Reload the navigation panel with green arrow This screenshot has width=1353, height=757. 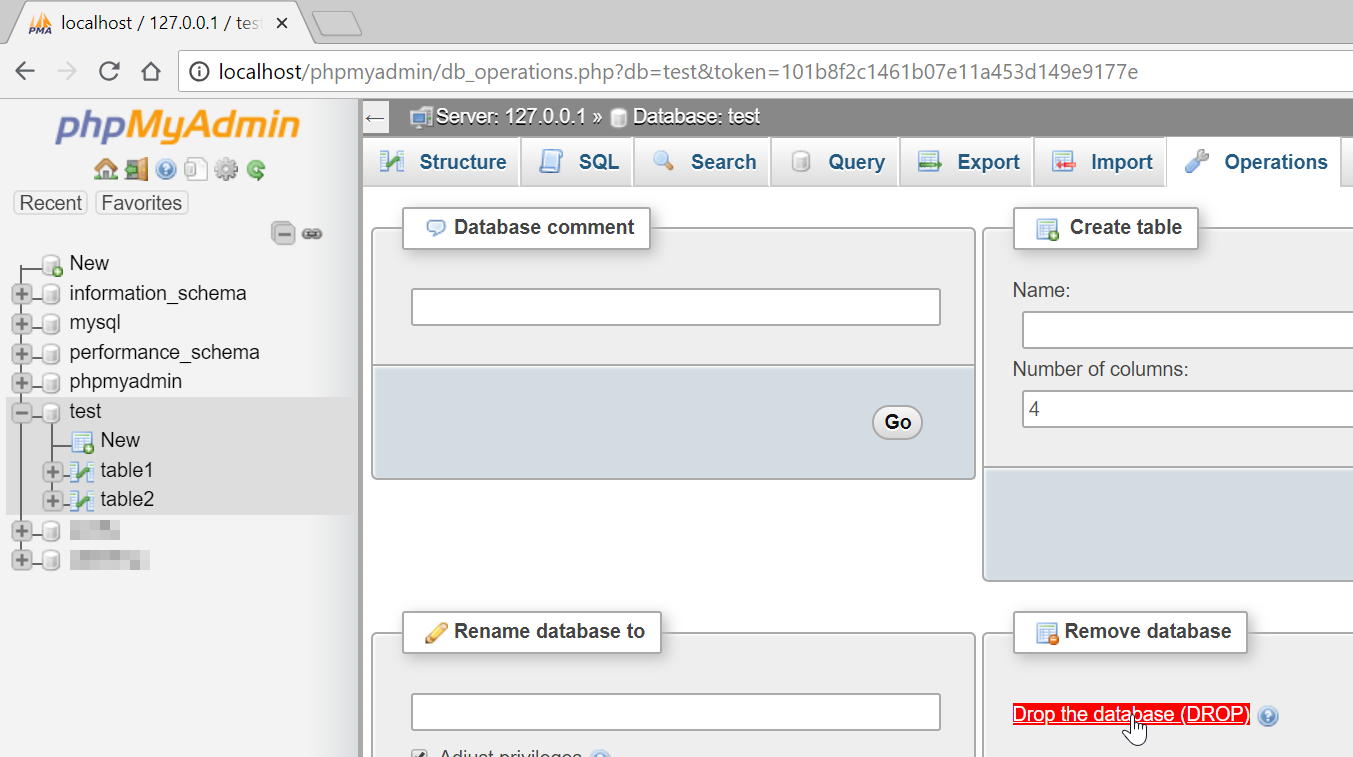pos(256,169)
